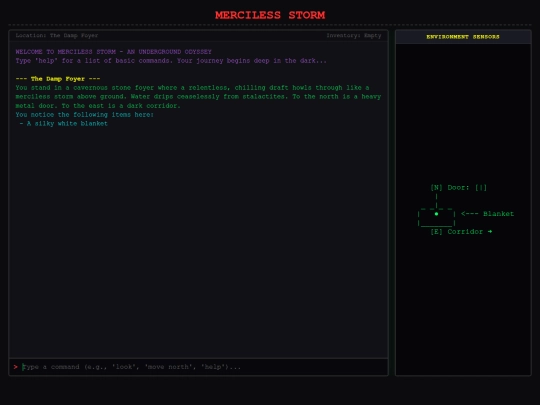This screenshot has width=540, height=405.
Task: Click the '--- The Damp Foyer ---' heading
Action: (x=58, y=79)
